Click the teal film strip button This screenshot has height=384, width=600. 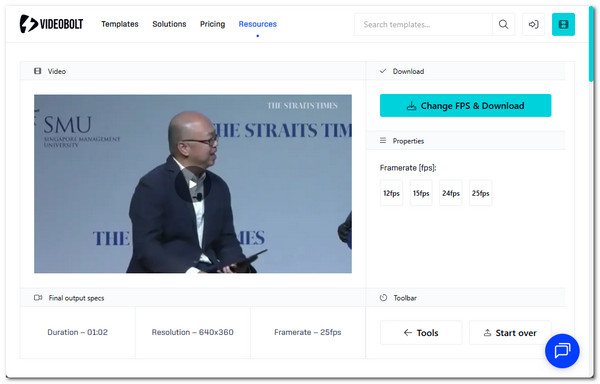[563, 24]
